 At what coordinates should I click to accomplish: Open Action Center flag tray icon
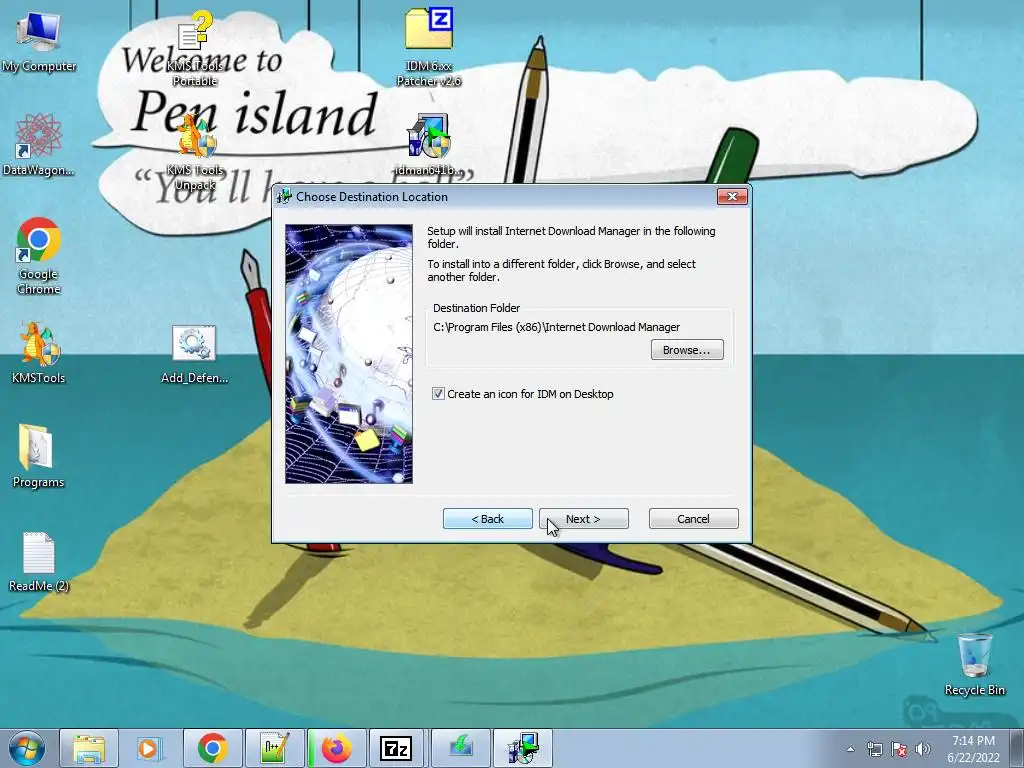tap(899, 749)
